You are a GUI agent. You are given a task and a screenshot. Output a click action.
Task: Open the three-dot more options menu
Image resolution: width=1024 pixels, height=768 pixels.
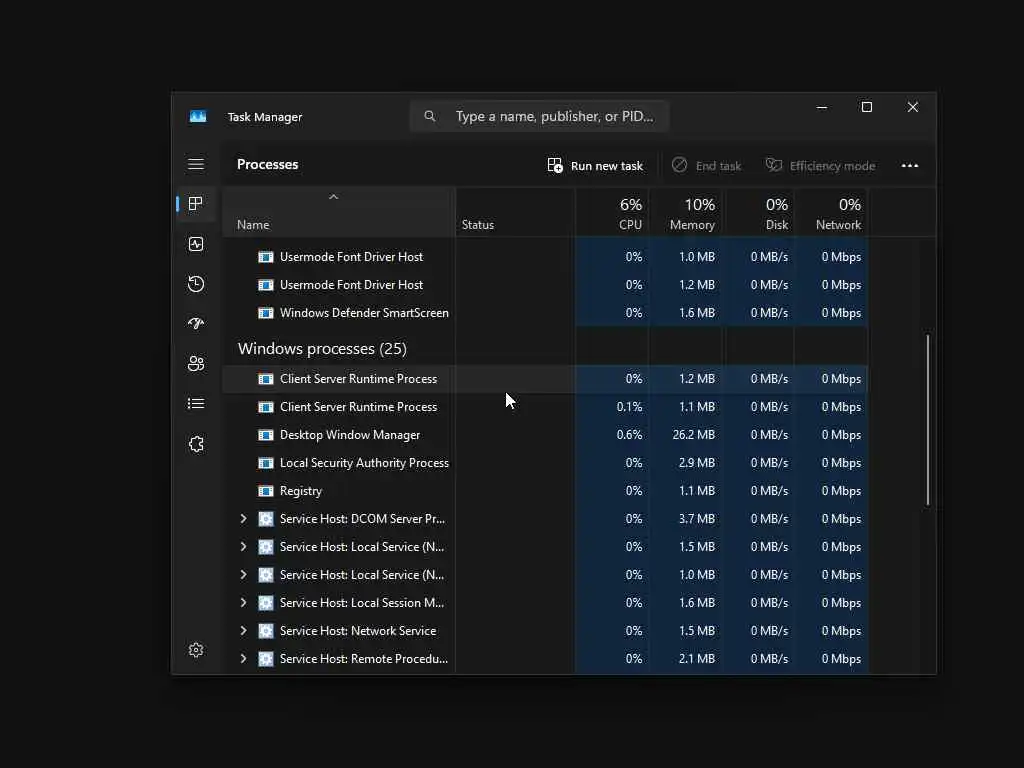point(910,166)
